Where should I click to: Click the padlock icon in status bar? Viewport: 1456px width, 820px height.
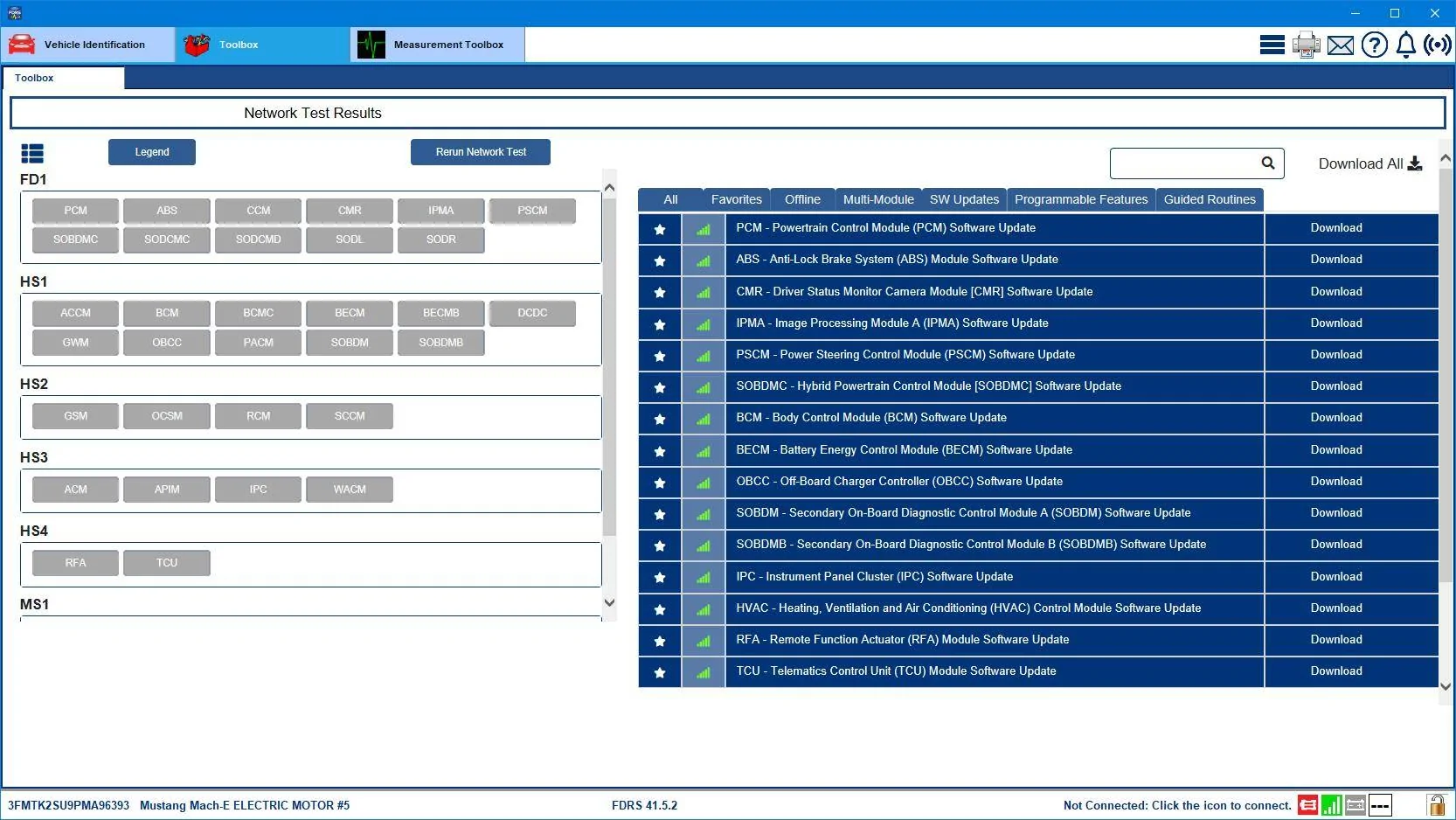(x=1436, y=805)
